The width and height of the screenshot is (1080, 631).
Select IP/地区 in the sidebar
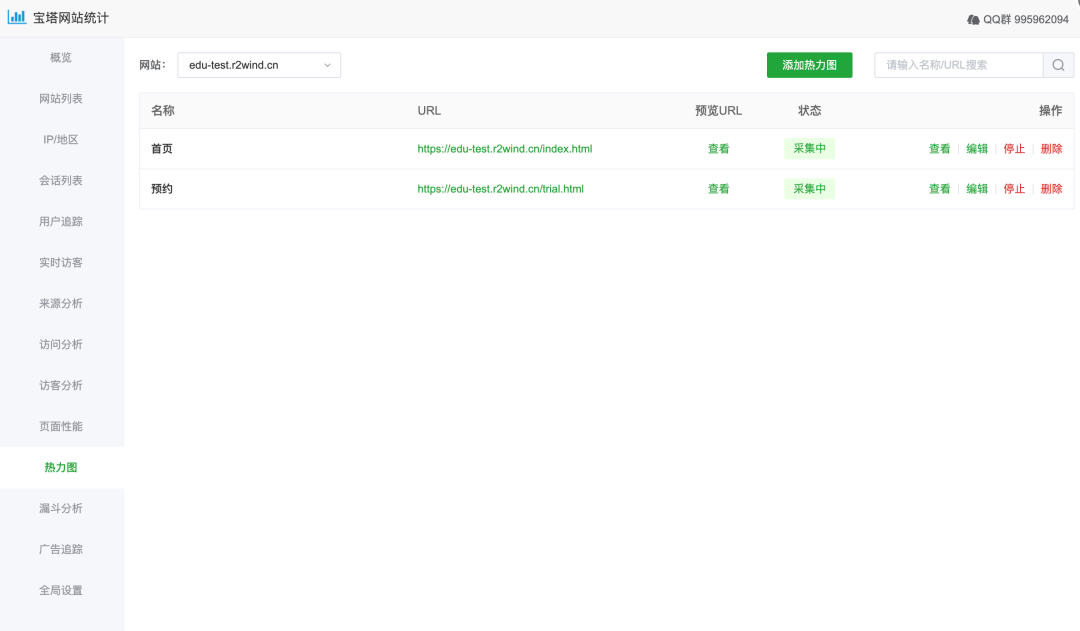61,140
